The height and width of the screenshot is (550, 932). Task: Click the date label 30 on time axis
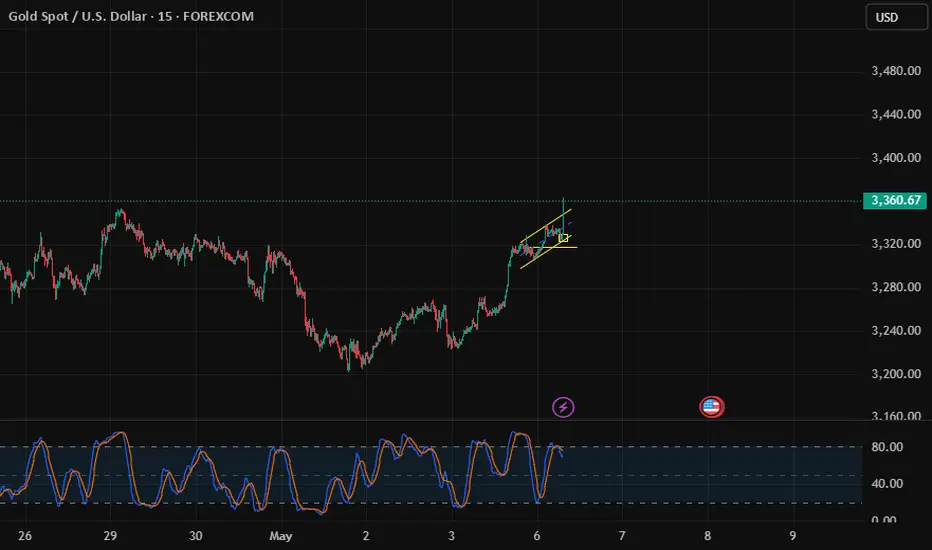196,536
